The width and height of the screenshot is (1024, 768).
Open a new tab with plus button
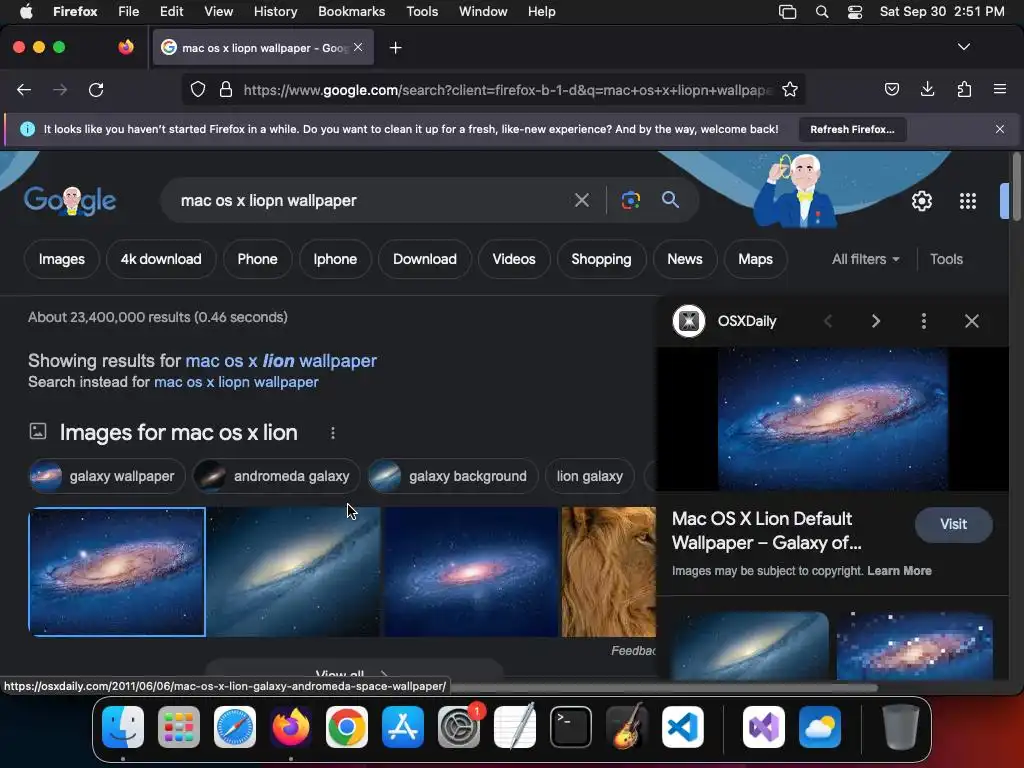[395, 48]
